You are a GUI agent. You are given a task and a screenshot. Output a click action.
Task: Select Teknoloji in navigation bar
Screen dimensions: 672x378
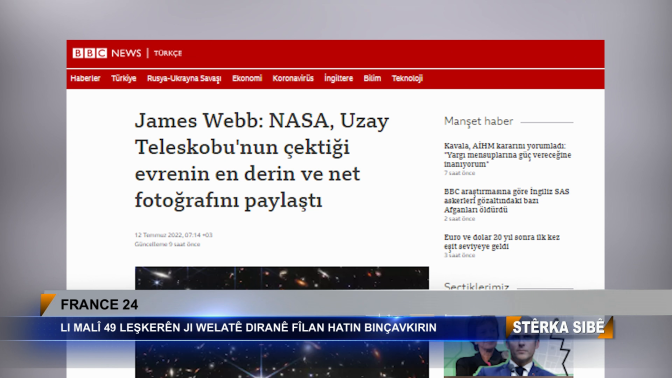tap(407, 78)
